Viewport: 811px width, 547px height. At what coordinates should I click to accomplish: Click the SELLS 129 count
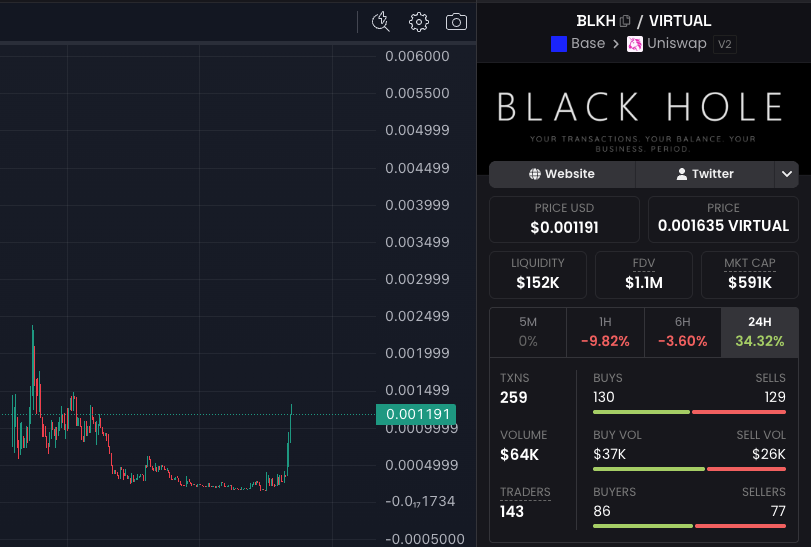click(x=775, y=397)
